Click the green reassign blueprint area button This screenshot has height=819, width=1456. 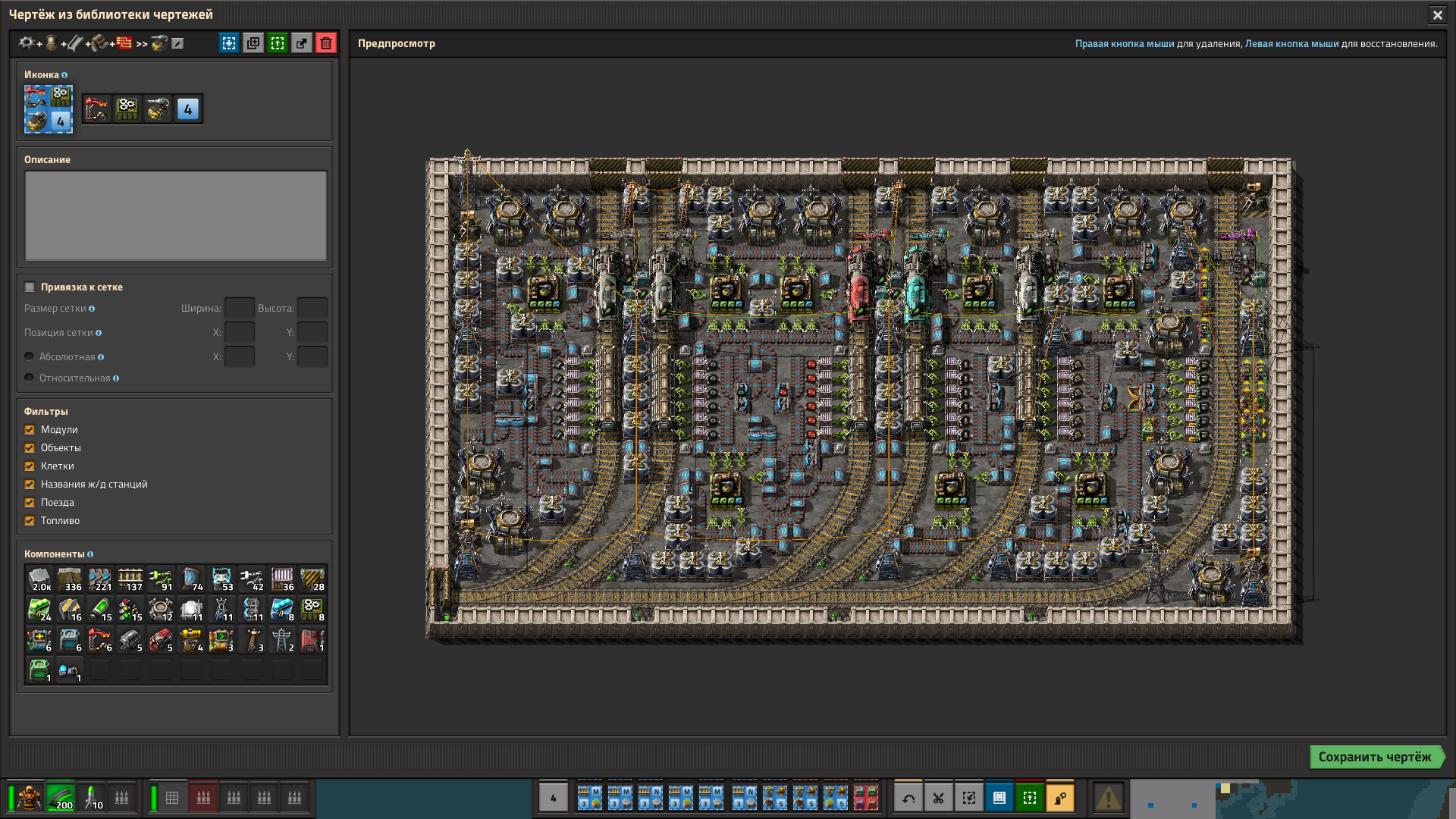click(x=278, y=43)
